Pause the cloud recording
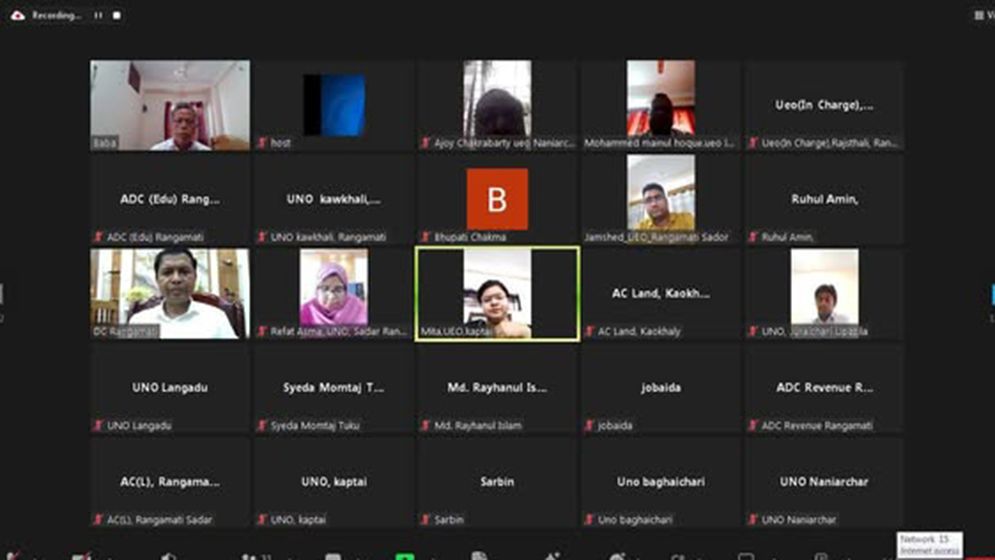The height and width of the screenshot is (560, 995). 98,16
